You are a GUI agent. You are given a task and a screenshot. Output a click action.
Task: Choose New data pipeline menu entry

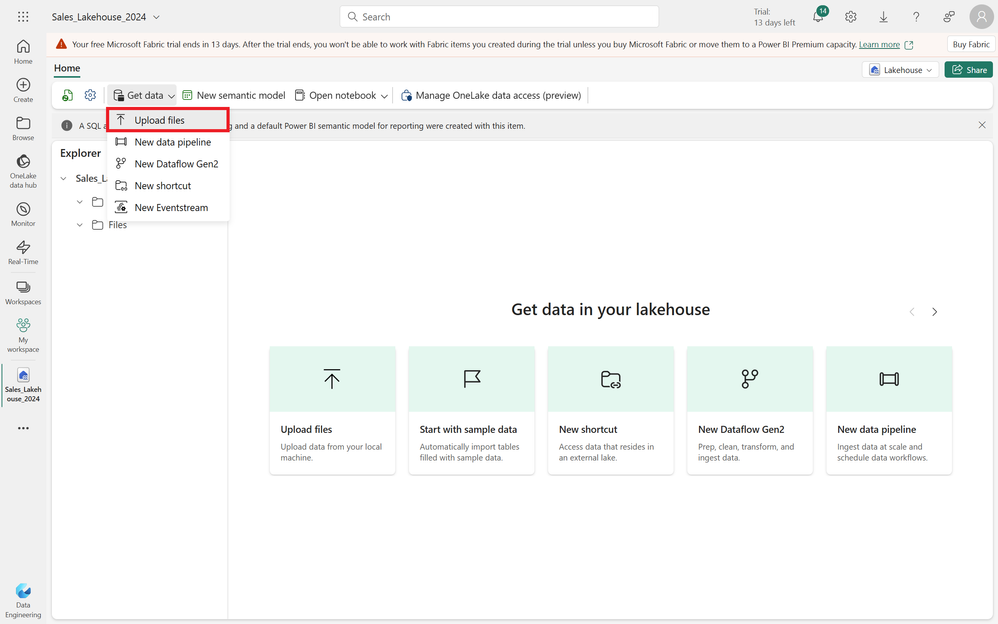pos(167,142)
